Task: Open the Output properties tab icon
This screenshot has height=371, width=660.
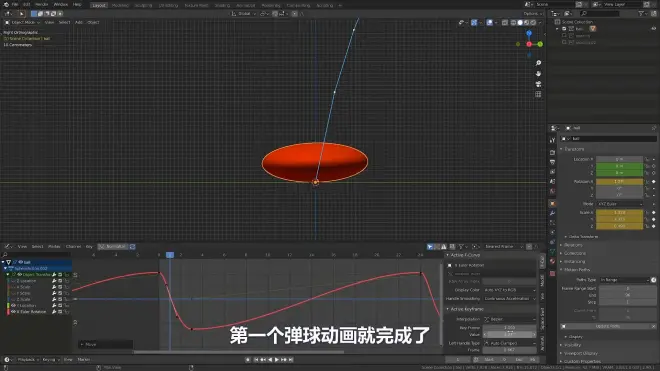Action: pyautogui.click(x=552, y=162)
